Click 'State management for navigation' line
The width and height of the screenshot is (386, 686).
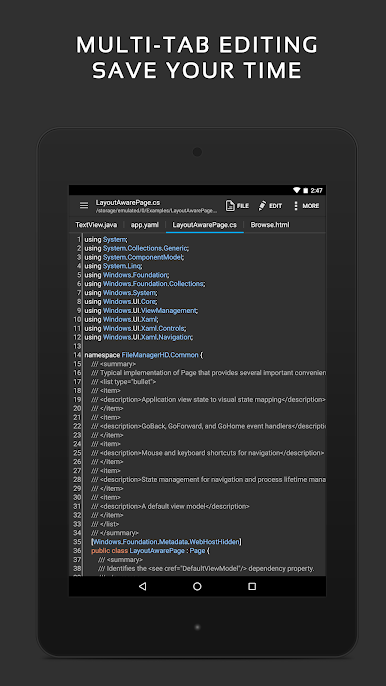click(x=208, y=480)
